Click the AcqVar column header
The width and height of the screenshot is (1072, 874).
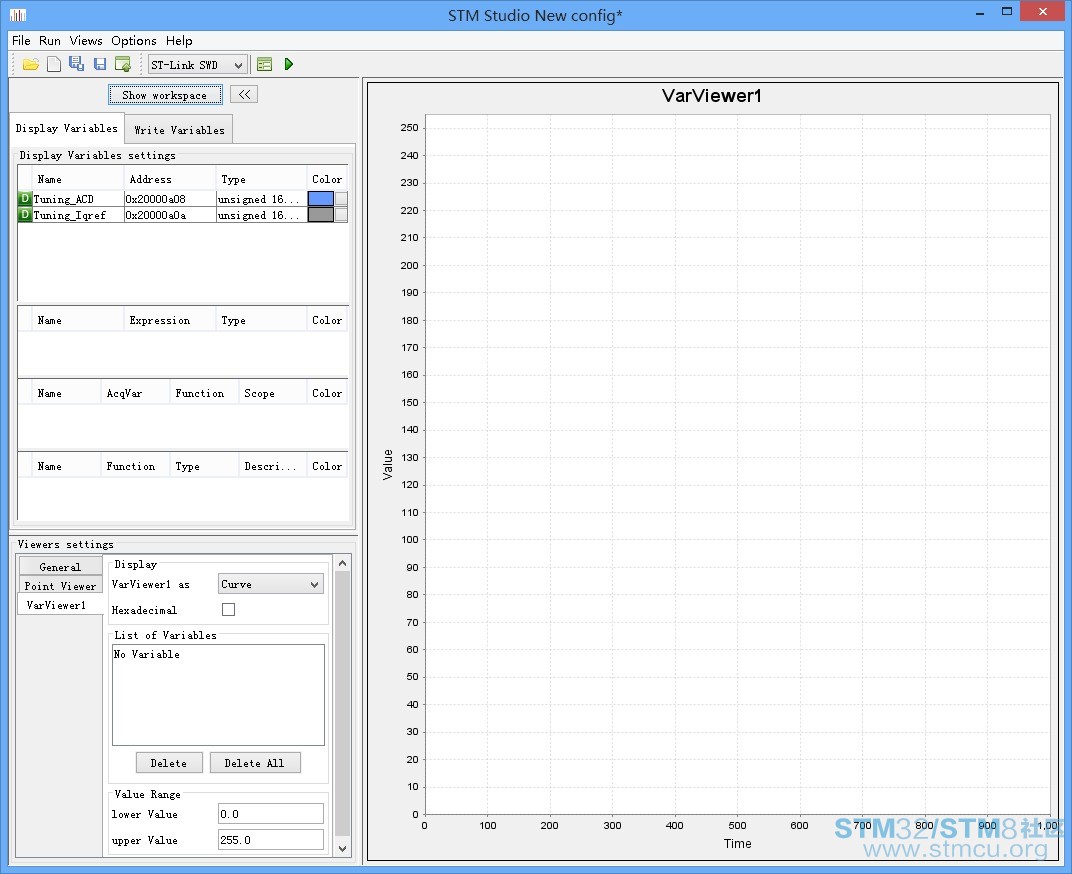click(135, 393)
